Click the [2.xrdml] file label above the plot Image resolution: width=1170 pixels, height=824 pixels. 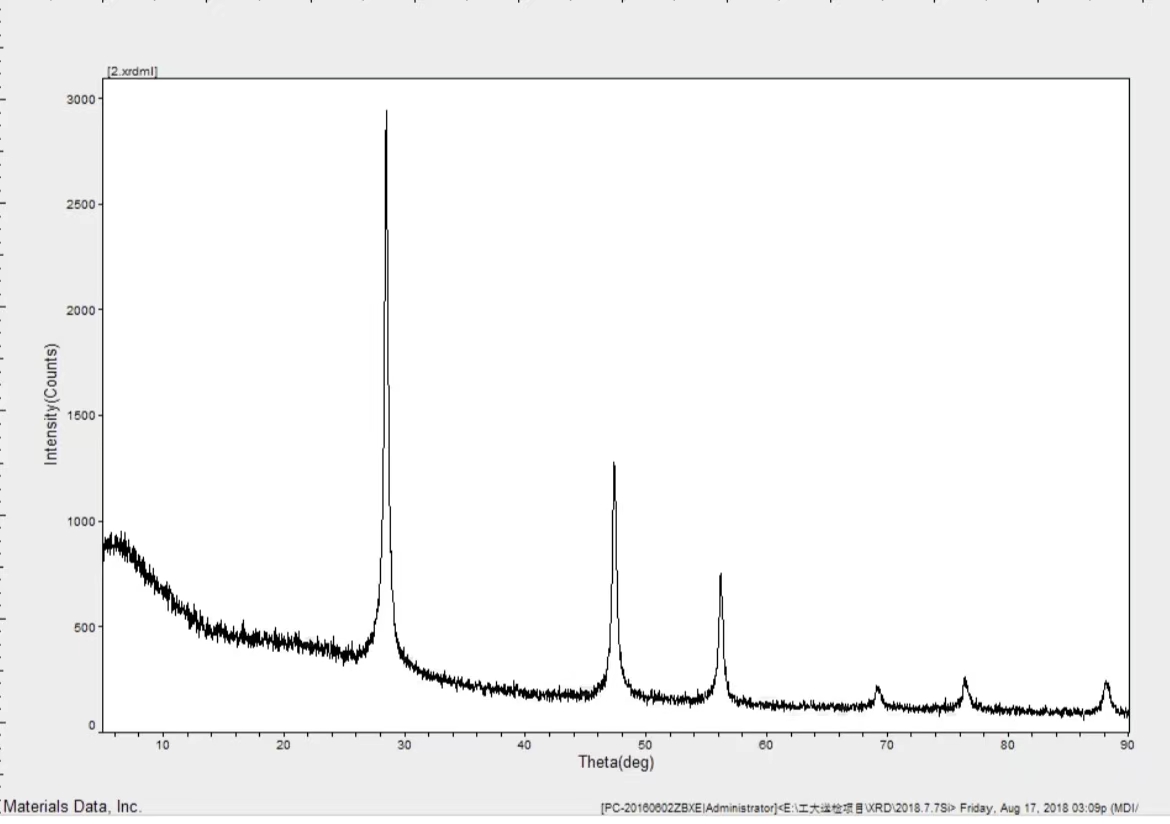132,72
